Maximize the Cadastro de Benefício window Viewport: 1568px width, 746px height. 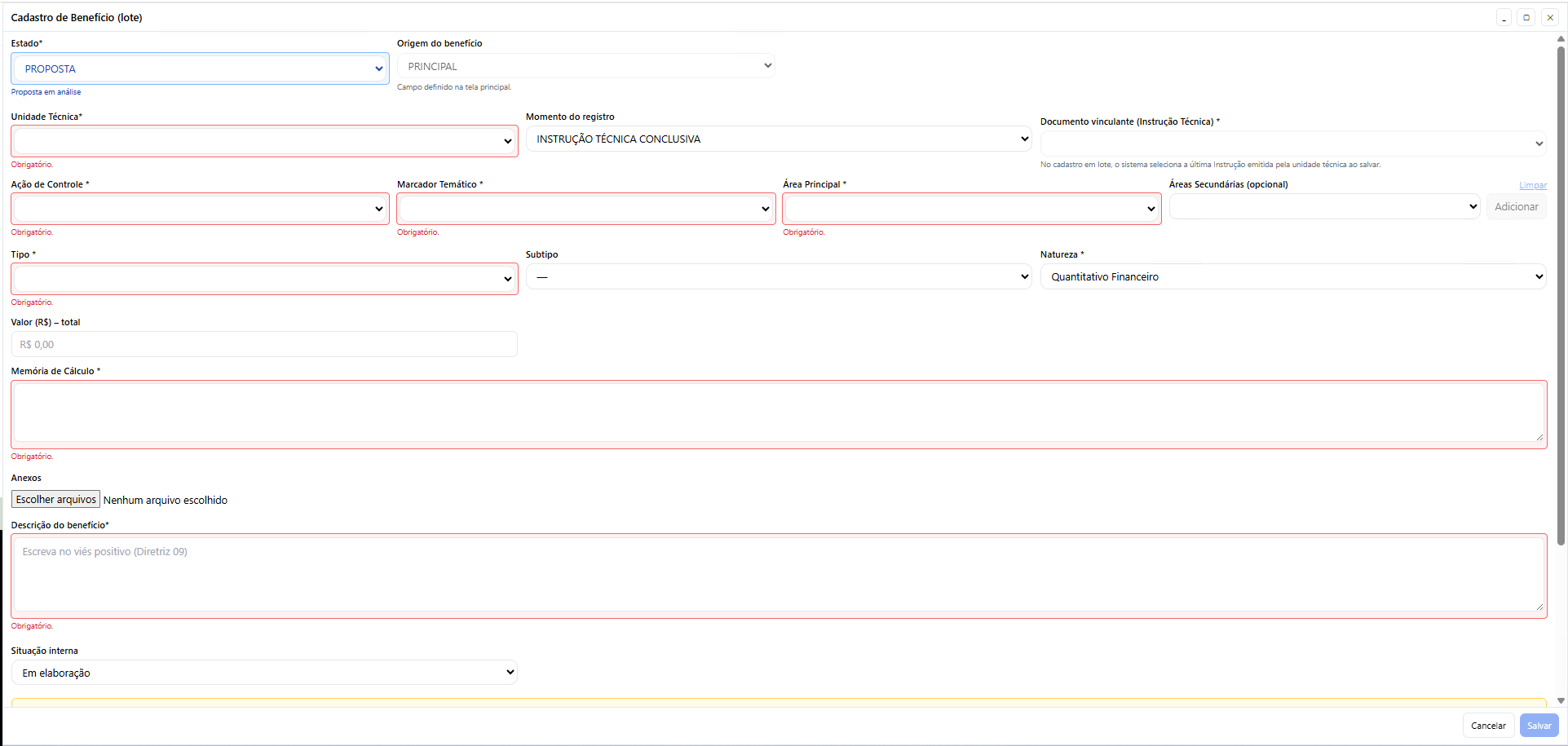[1526, 17]
